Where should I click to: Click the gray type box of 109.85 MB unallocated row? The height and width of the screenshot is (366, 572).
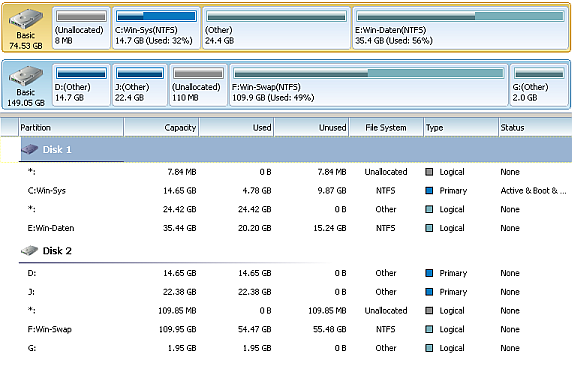click(x=429, y=311)
